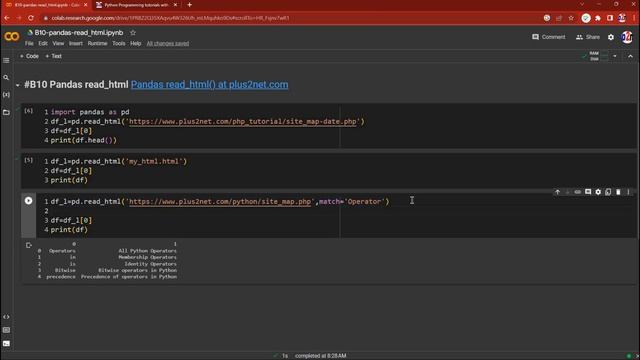Open the Tools menu
The width and height of the screenshot is (640, 360).
[118, 43]
